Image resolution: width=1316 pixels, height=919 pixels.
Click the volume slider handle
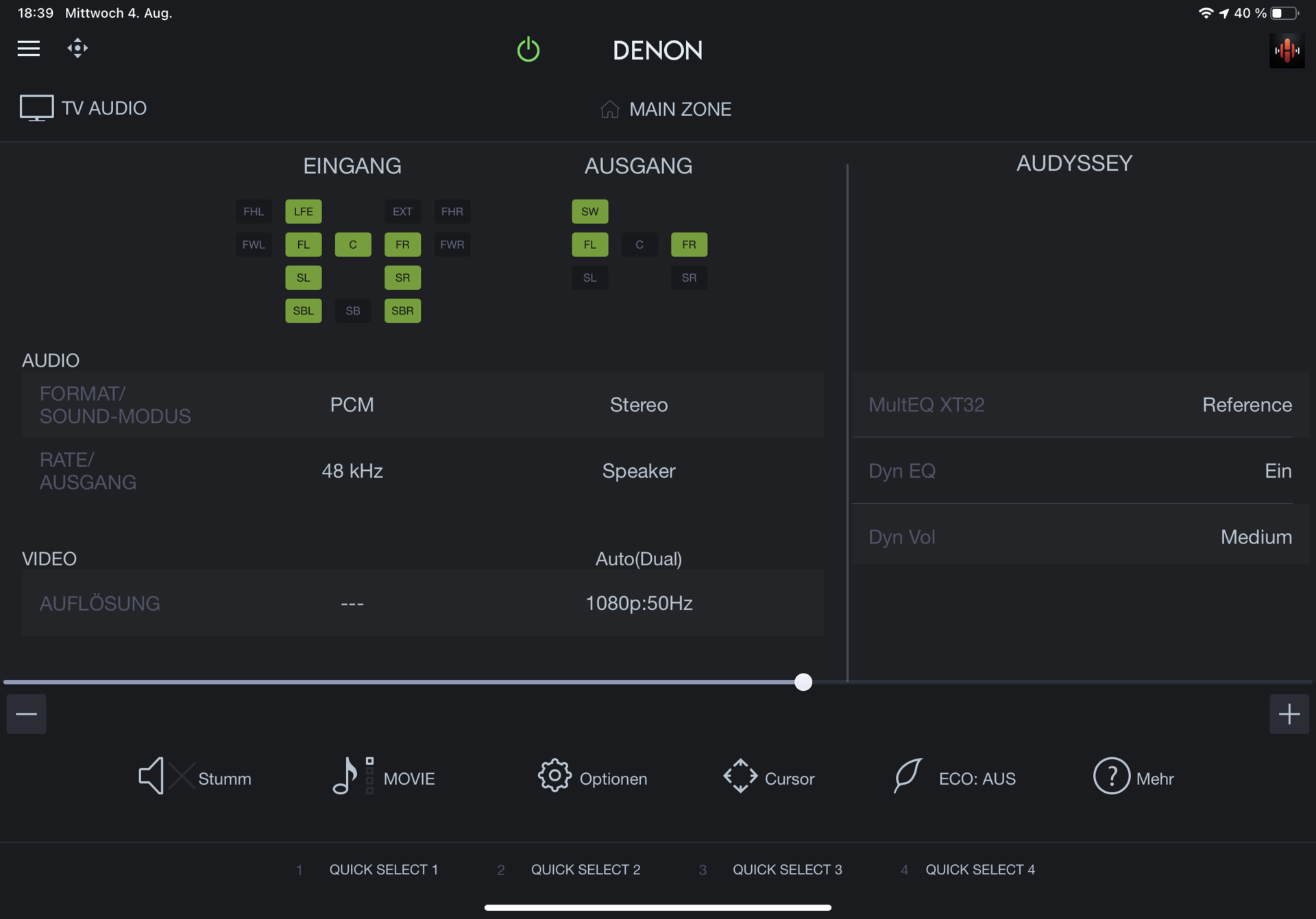(803, 682)
